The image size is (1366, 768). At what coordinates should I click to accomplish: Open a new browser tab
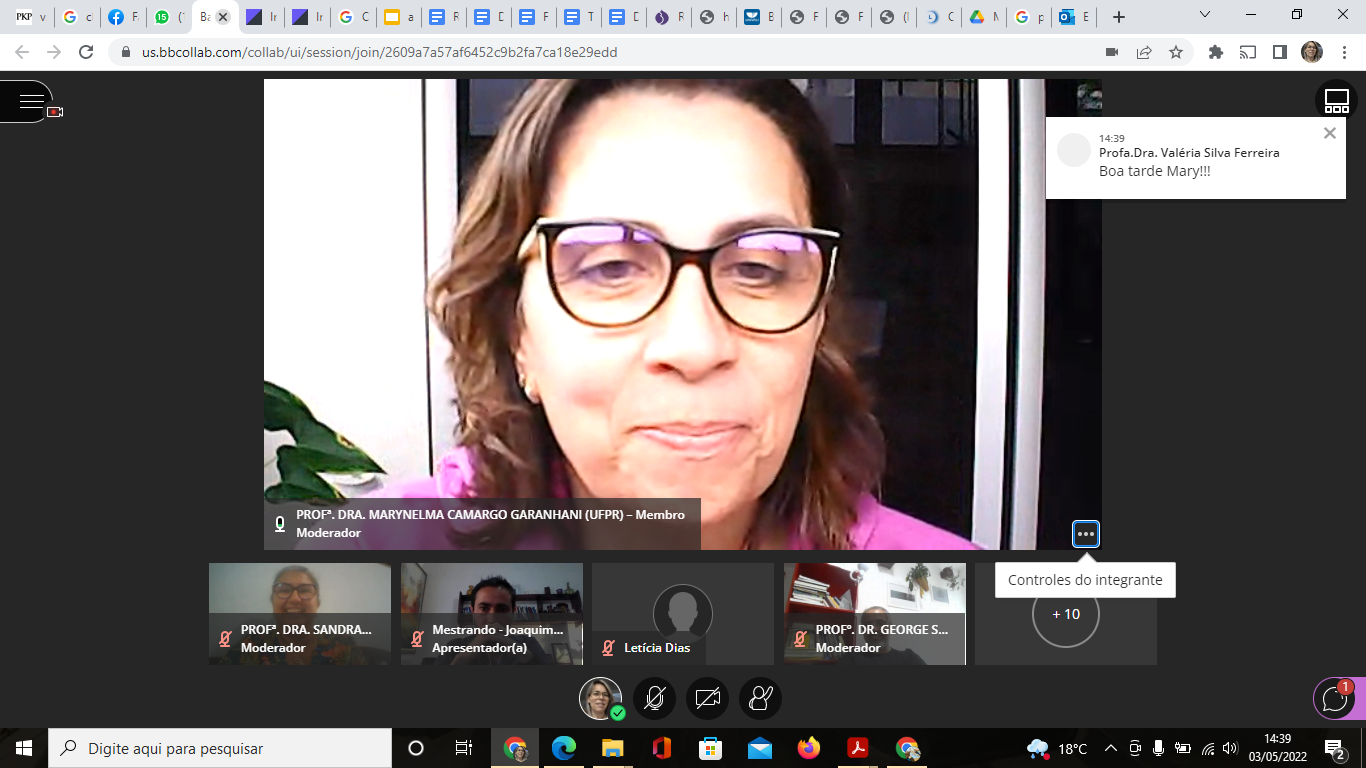[x=1119, y=17]
